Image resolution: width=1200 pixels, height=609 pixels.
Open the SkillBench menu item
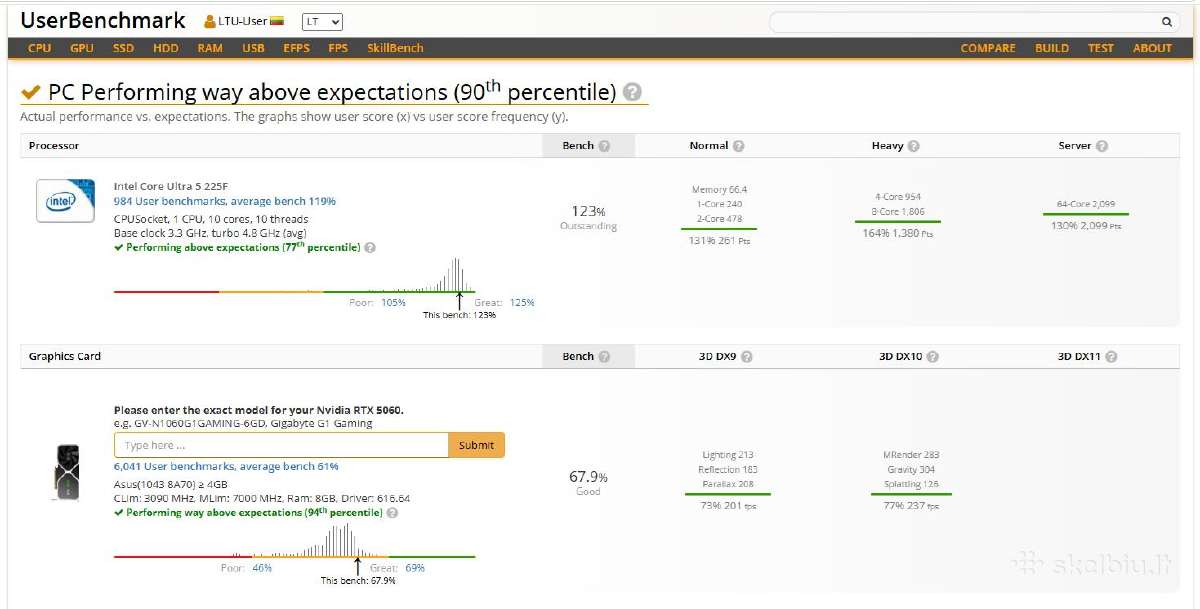tap(395, 48)
